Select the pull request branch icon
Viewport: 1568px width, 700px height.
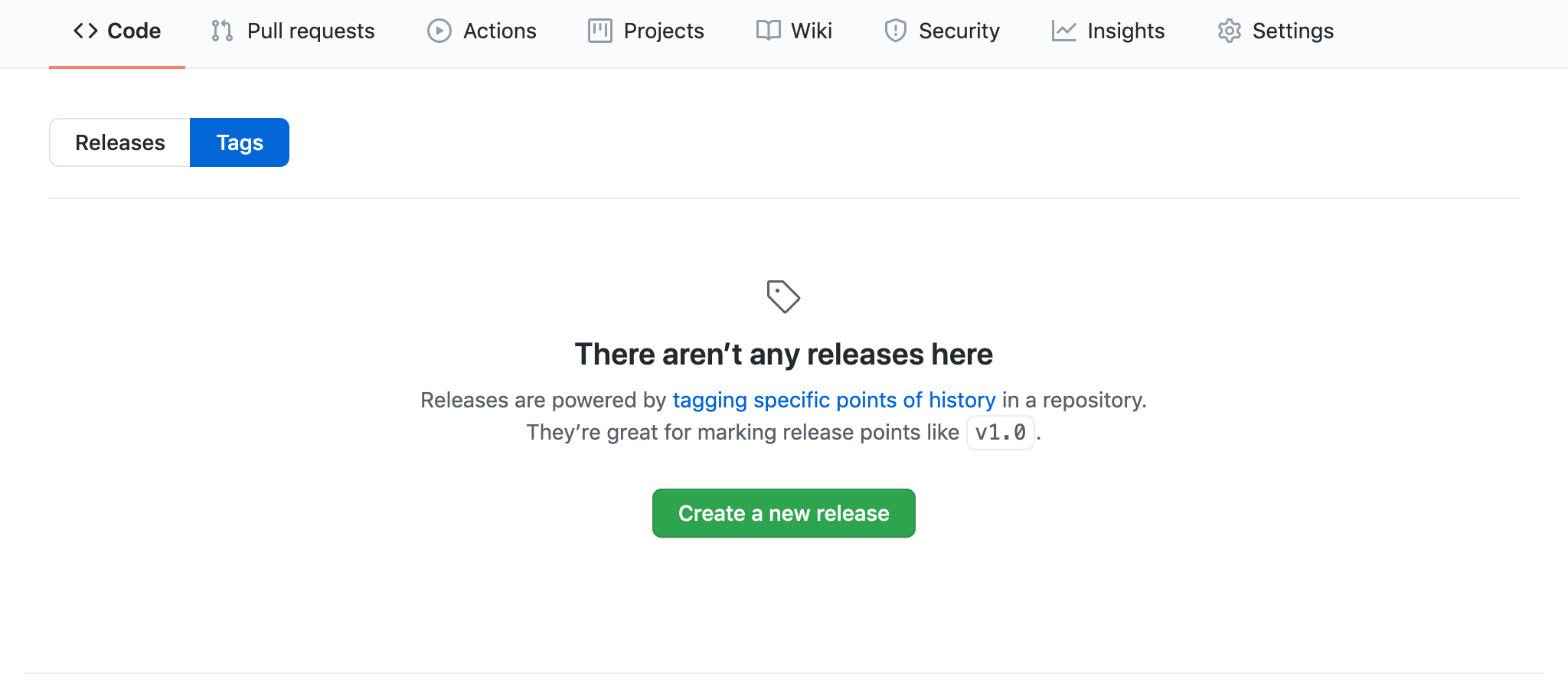coord(221,31)
